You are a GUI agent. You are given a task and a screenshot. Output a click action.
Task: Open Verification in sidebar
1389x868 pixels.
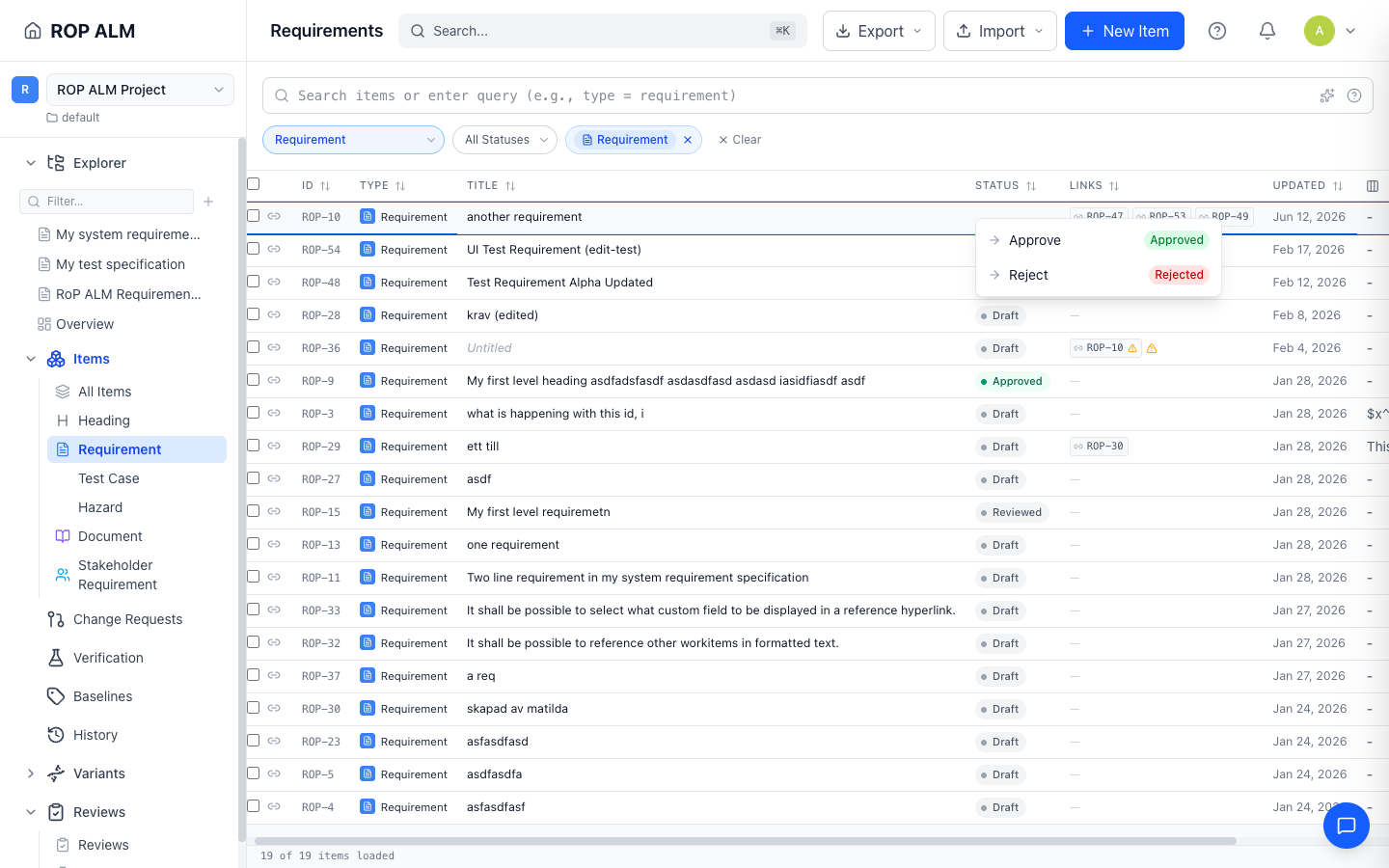pyautogui.click(x=108, y=658)
